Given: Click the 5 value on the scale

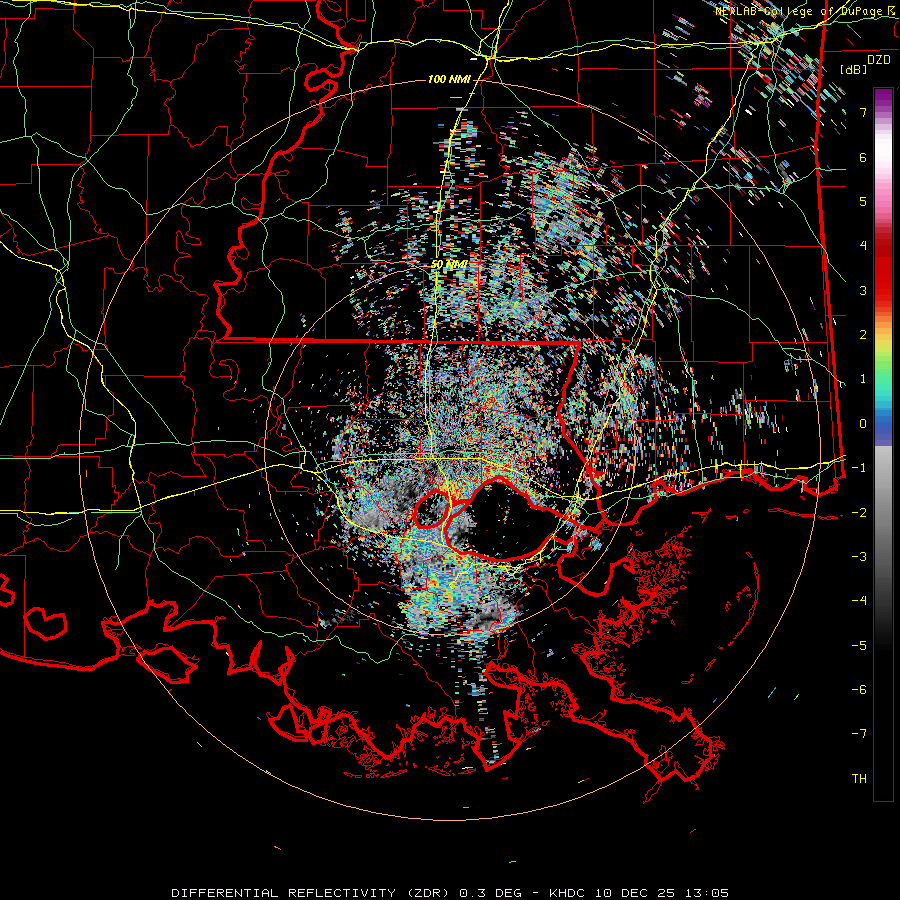Looking at the screenshot, I should (863, 201).
